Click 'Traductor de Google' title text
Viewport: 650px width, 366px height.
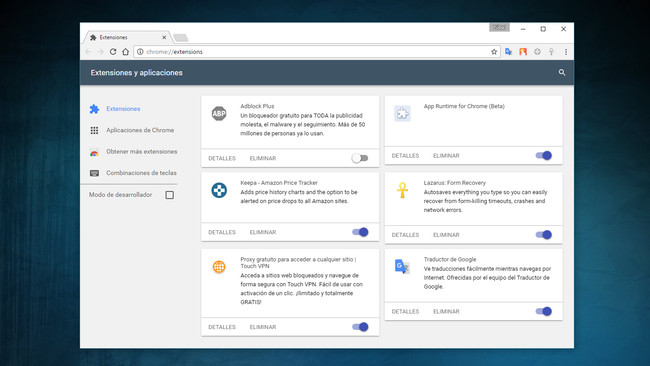[450, 259]
